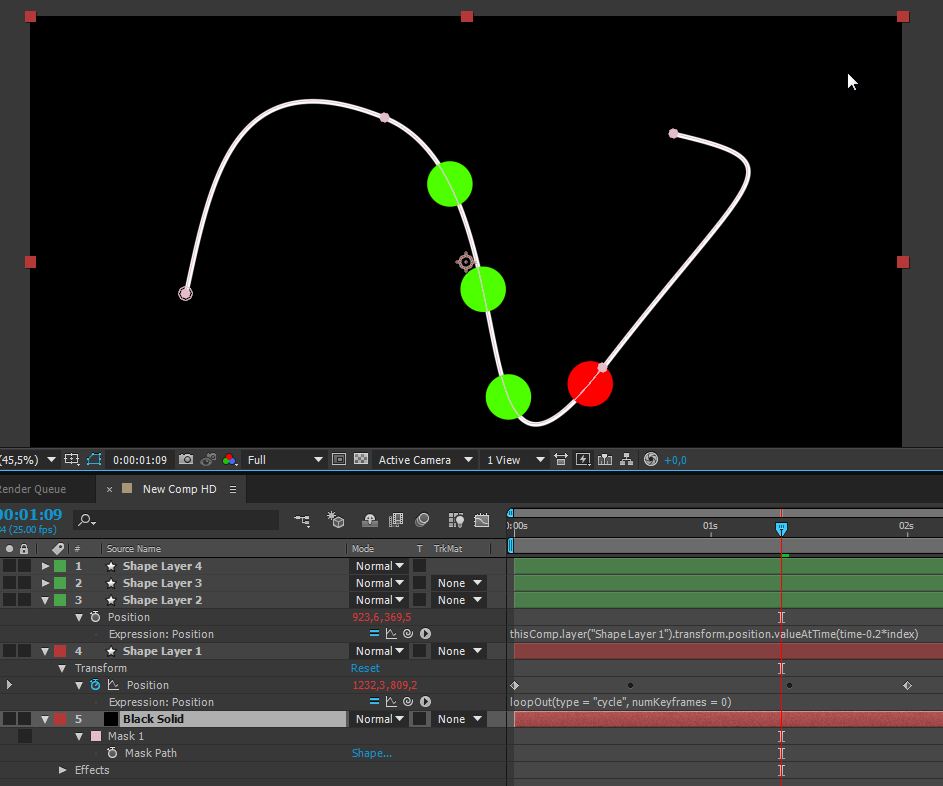943x786 pixels.
Task: Open the Composition Mini-Flowchart icon in timeline
Action: pyautogui.click(x=302, y=520)
